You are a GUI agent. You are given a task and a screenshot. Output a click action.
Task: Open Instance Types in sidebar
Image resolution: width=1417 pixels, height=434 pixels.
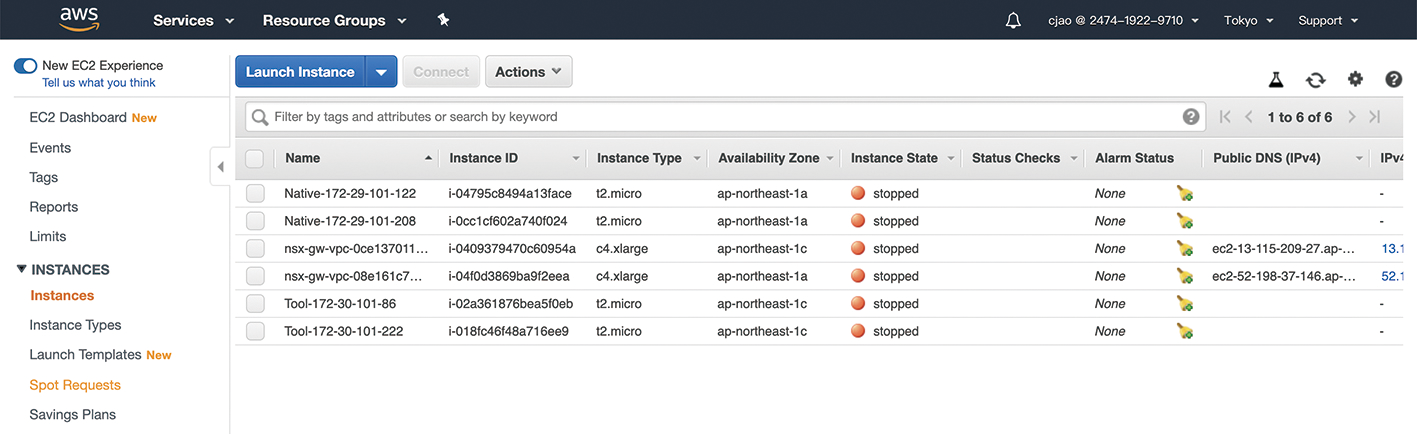(x=75, y=325)
